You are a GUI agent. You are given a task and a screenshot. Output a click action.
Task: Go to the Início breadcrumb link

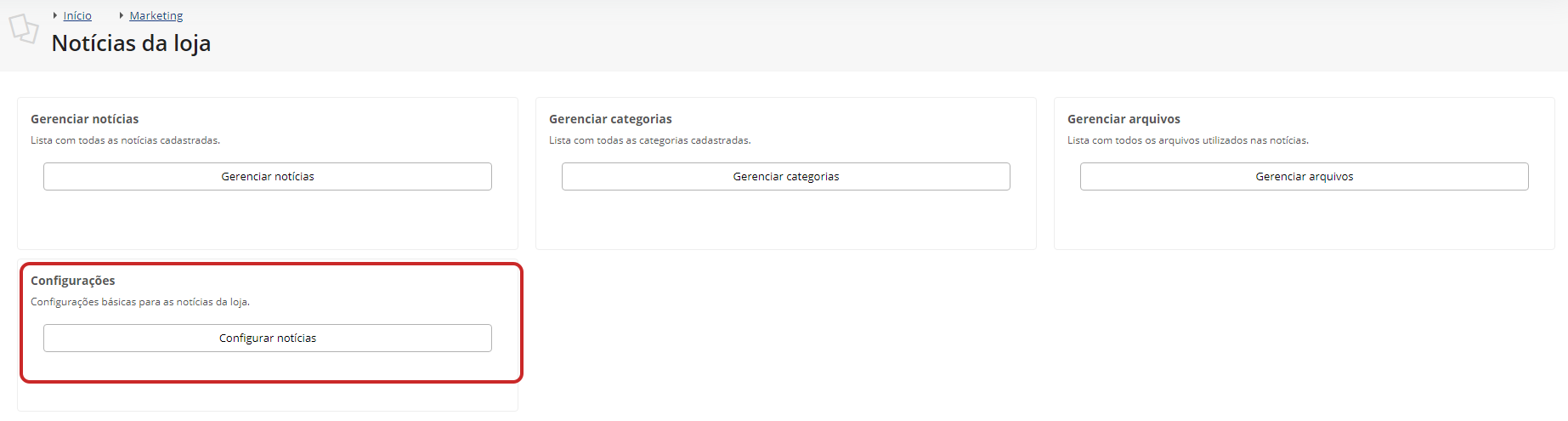(x=77, y=15)
